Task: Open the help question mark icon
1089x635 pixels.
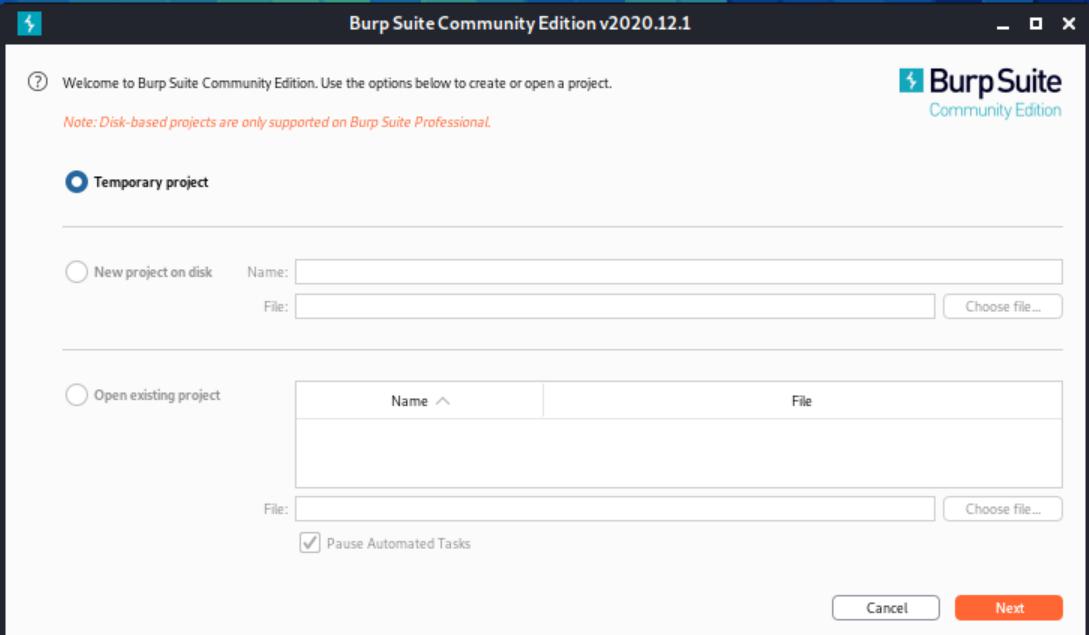Action: click(x=38, y=83)
